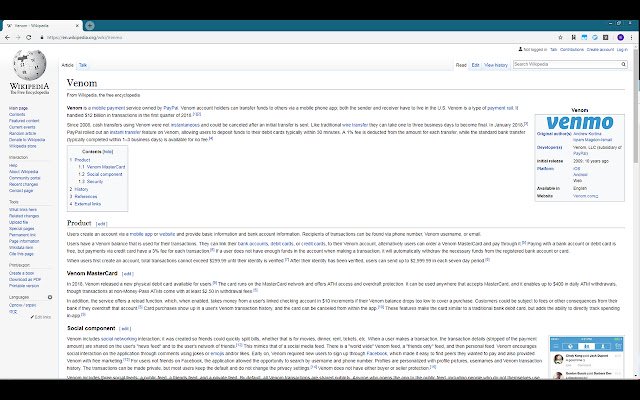Click the dark square extension icon
This screenshot has width=640, height=400.
click(x=606, y=37)
